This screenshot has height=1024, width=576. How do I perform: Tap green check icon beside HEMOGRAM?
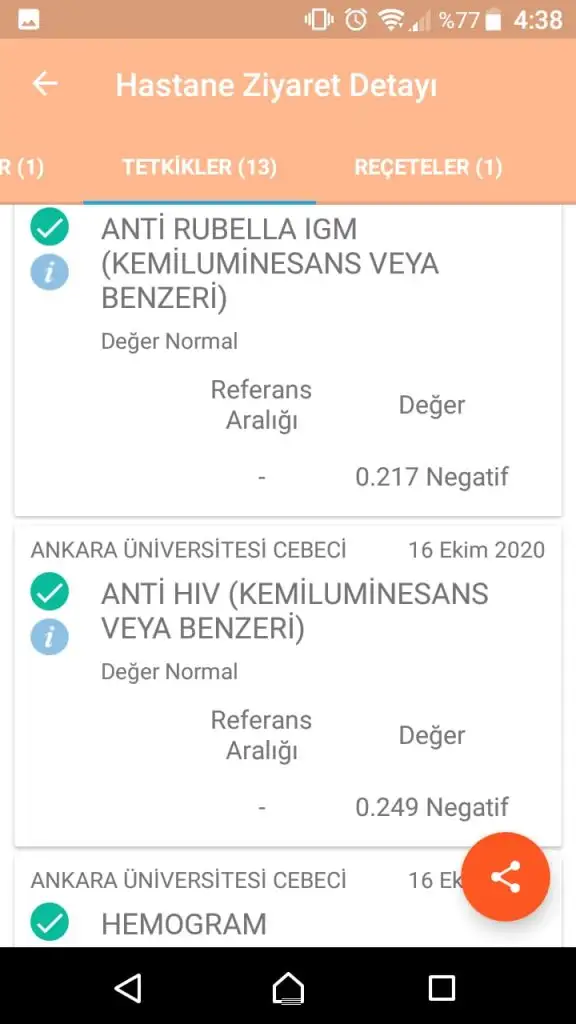pos(50,921)
